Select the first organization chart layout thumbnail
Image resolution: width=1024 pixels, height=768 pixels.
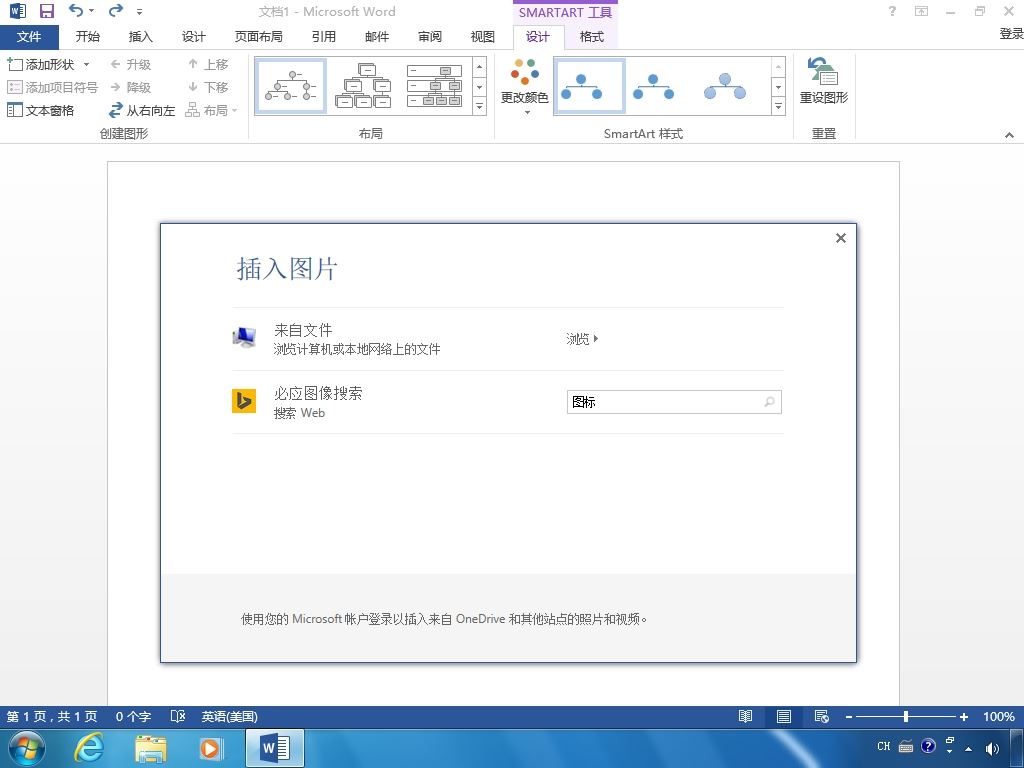(291, 86)
